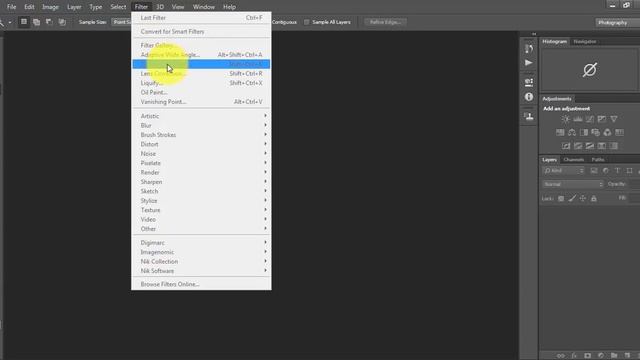Open the tool preset picker arrow

pos(9,22)
